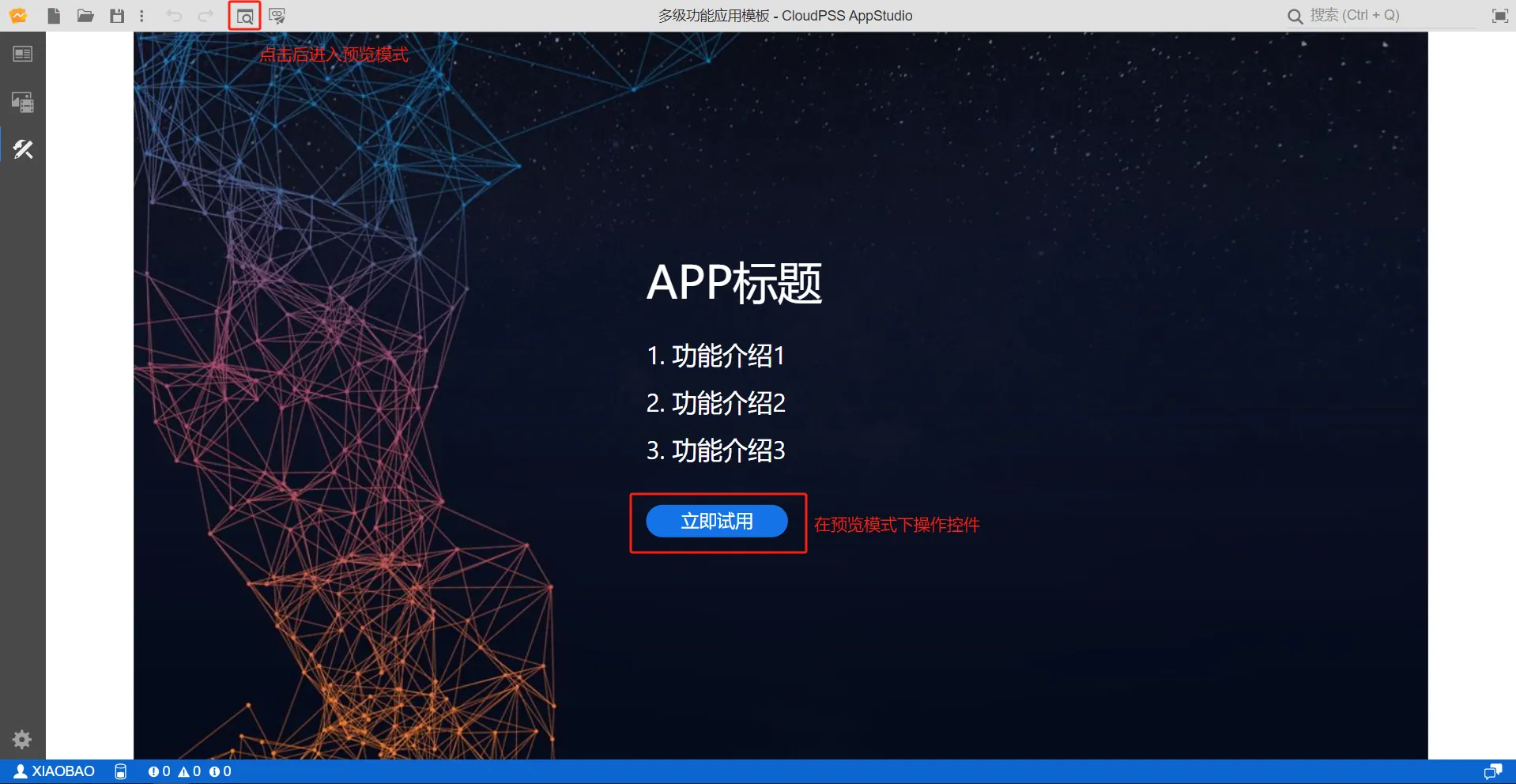Open the more options dots menu

tap(141, 16)
